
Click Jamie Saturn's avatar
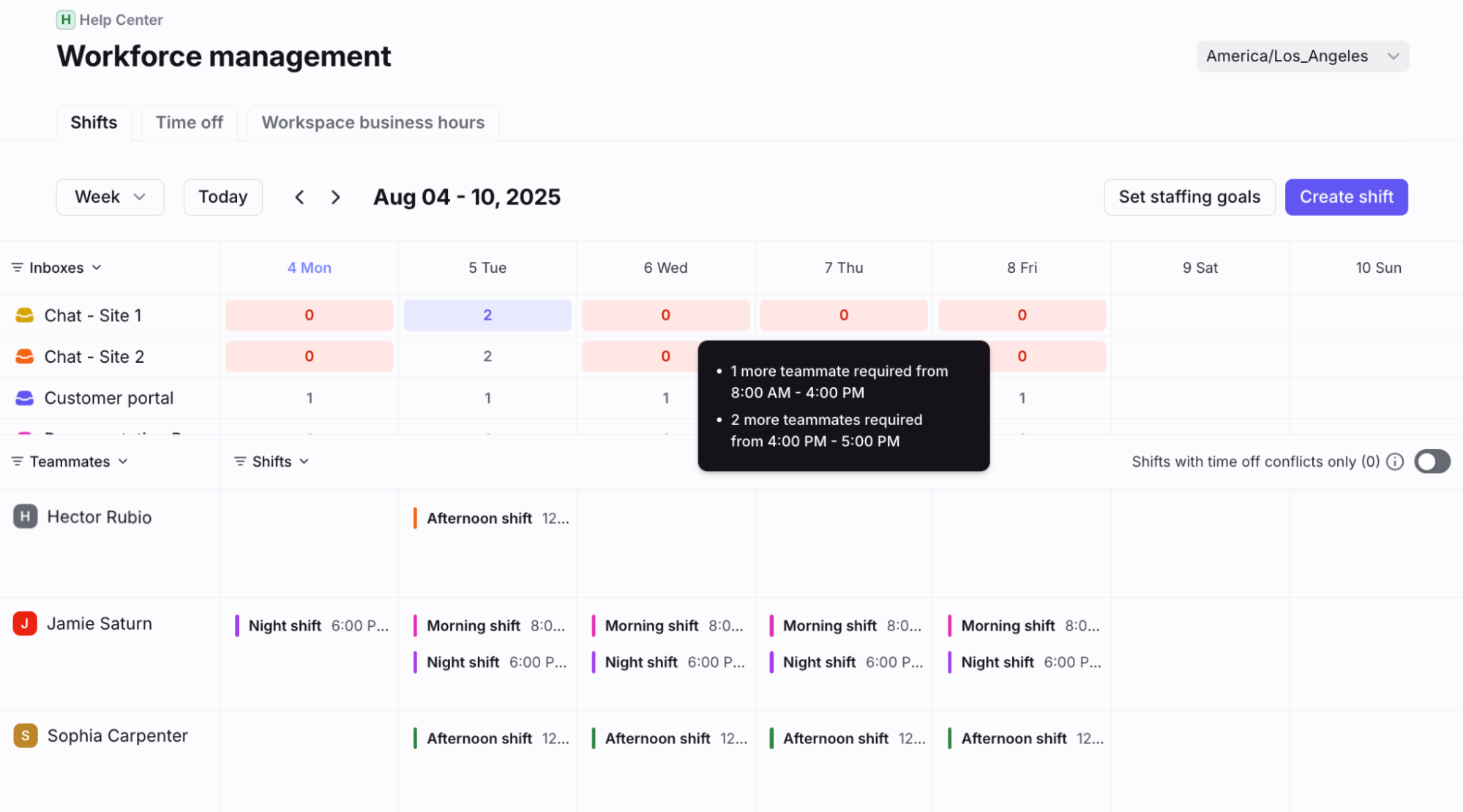[x=25, y=623]
